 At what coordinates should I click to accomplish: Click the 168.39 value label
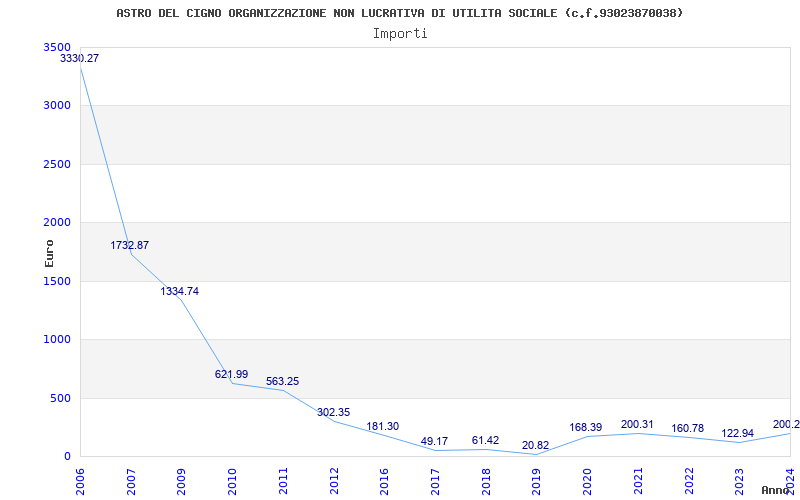coord(586,427)
